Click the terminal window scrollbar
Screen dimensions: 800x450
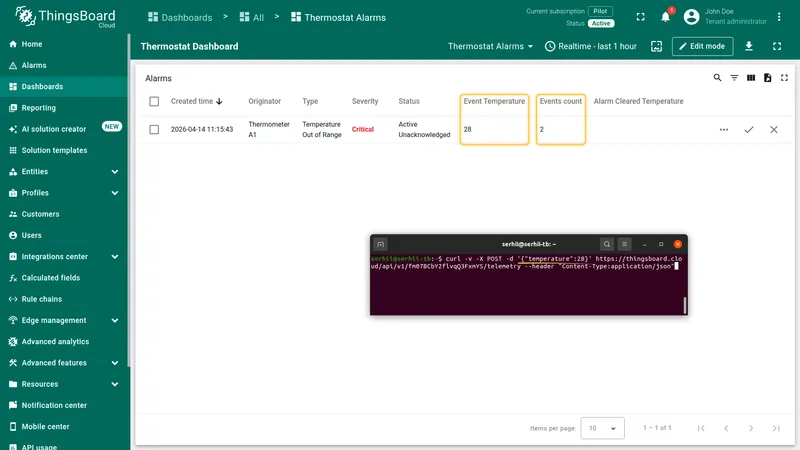pyautogui.click(x=685, y=305)
